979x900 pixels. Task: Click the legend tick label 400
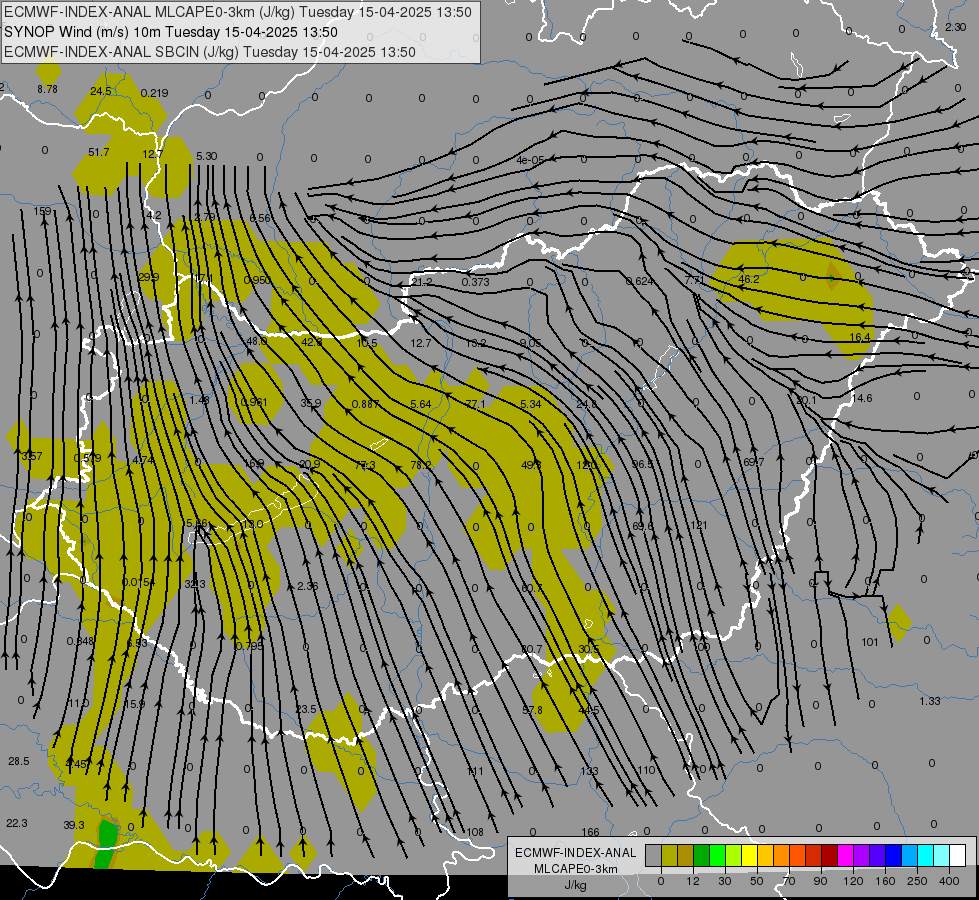[949, 881]
